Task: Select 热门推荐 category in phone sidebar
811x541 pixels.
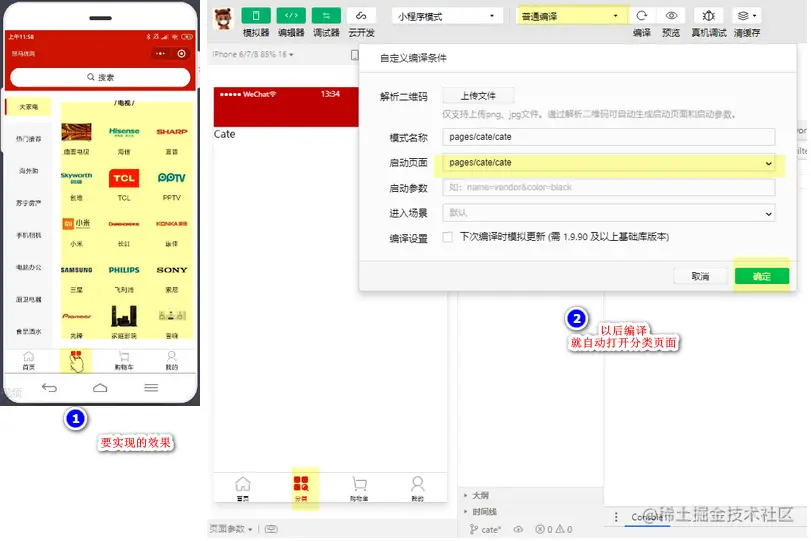Action: [x=28, y=139]
